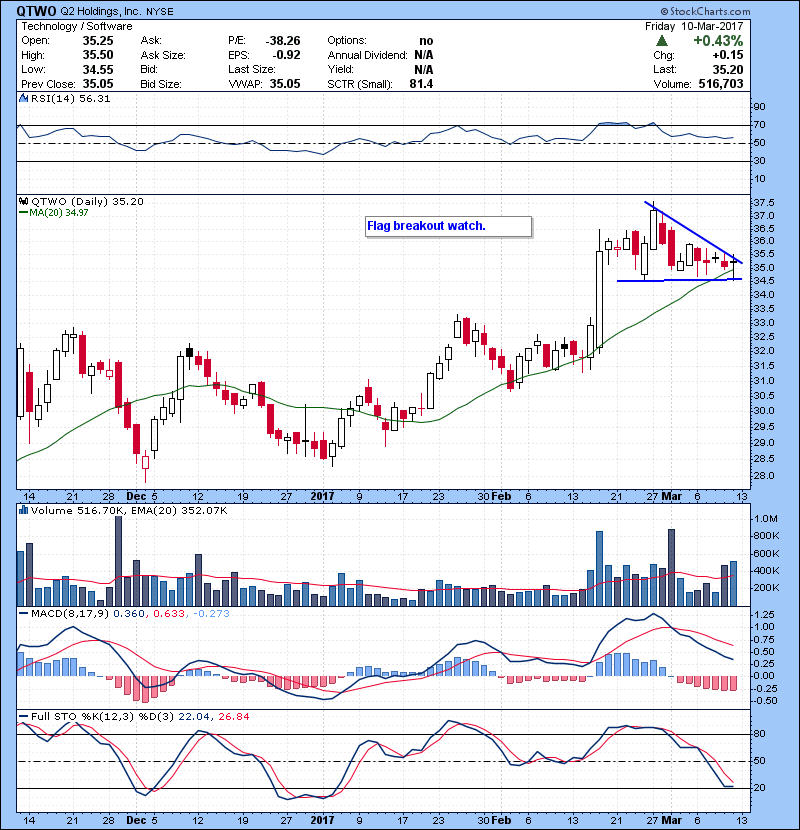Click the Friday 10-Mar-2017 date
Image resolution: width=800 pixels, height=830 pixels.
694,26
